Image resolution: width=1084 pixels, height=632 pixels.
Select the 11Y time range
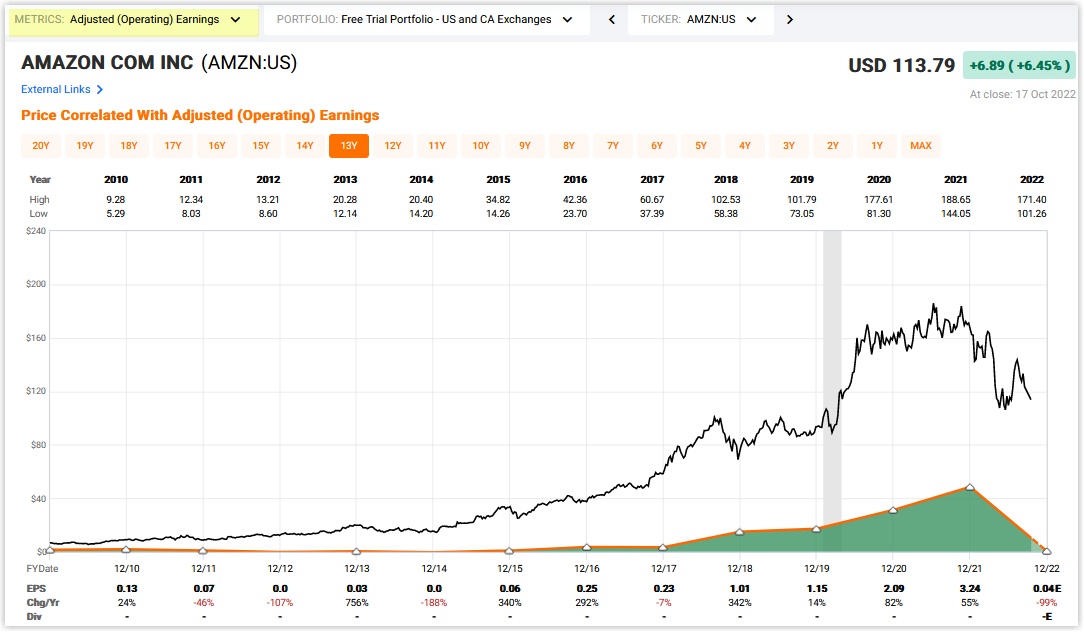click(437, 146)
